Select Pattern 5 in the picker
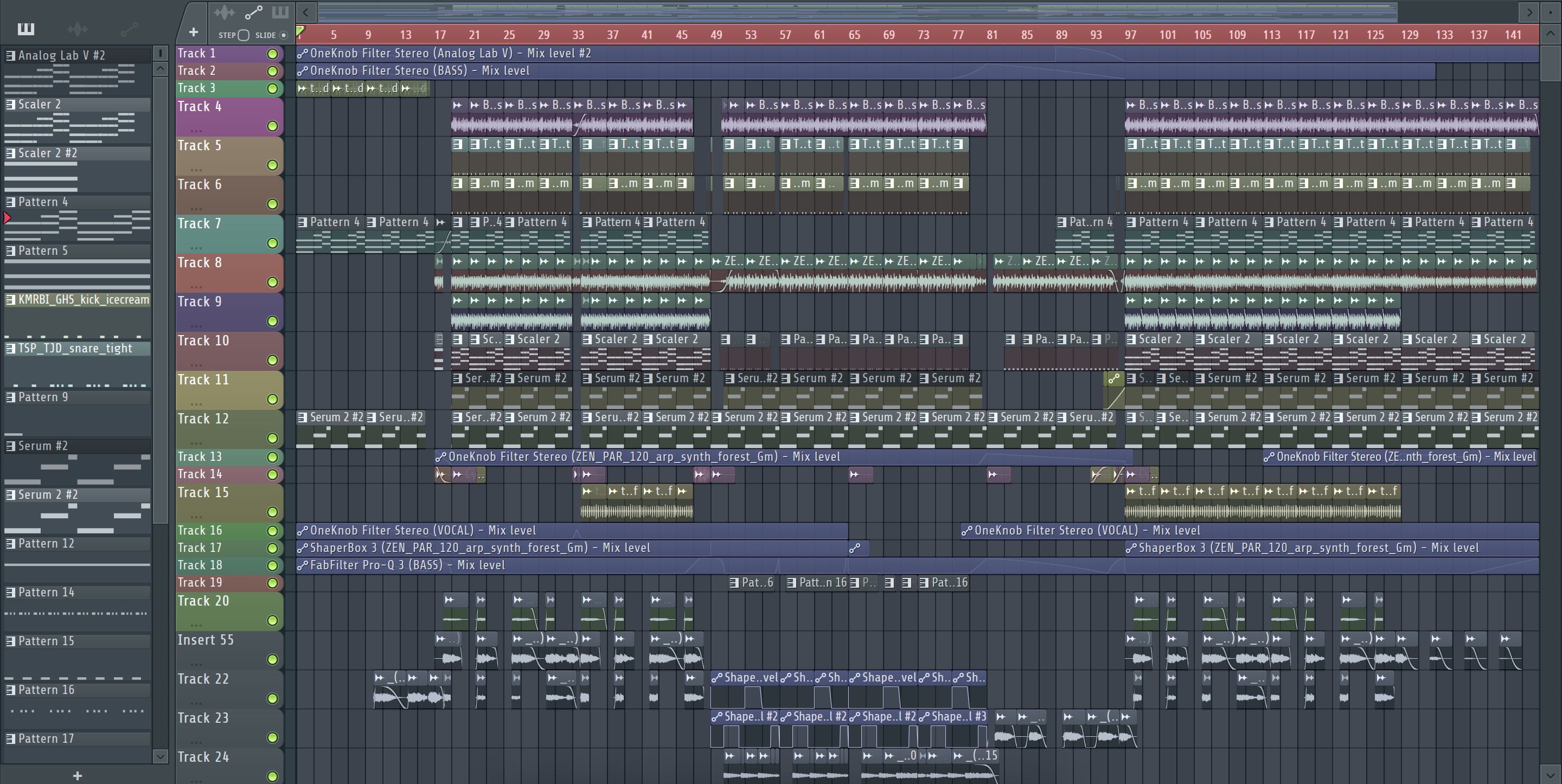The image size is (1562, 784). pos(78,250)
